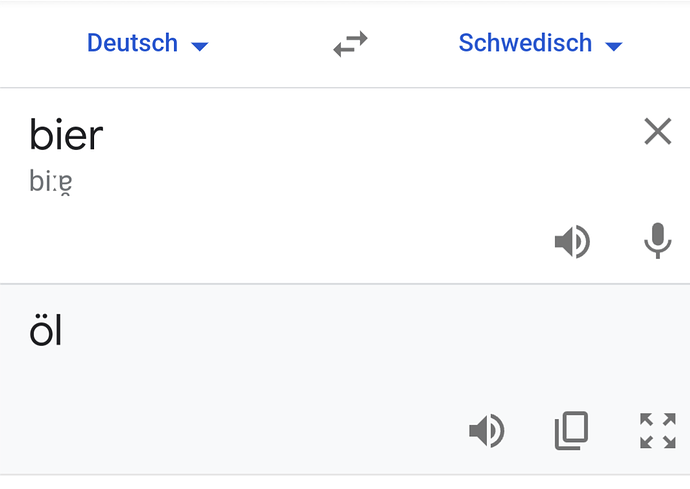
Task: Click the arrow next to Deutsch
Action: coord(199,46)
